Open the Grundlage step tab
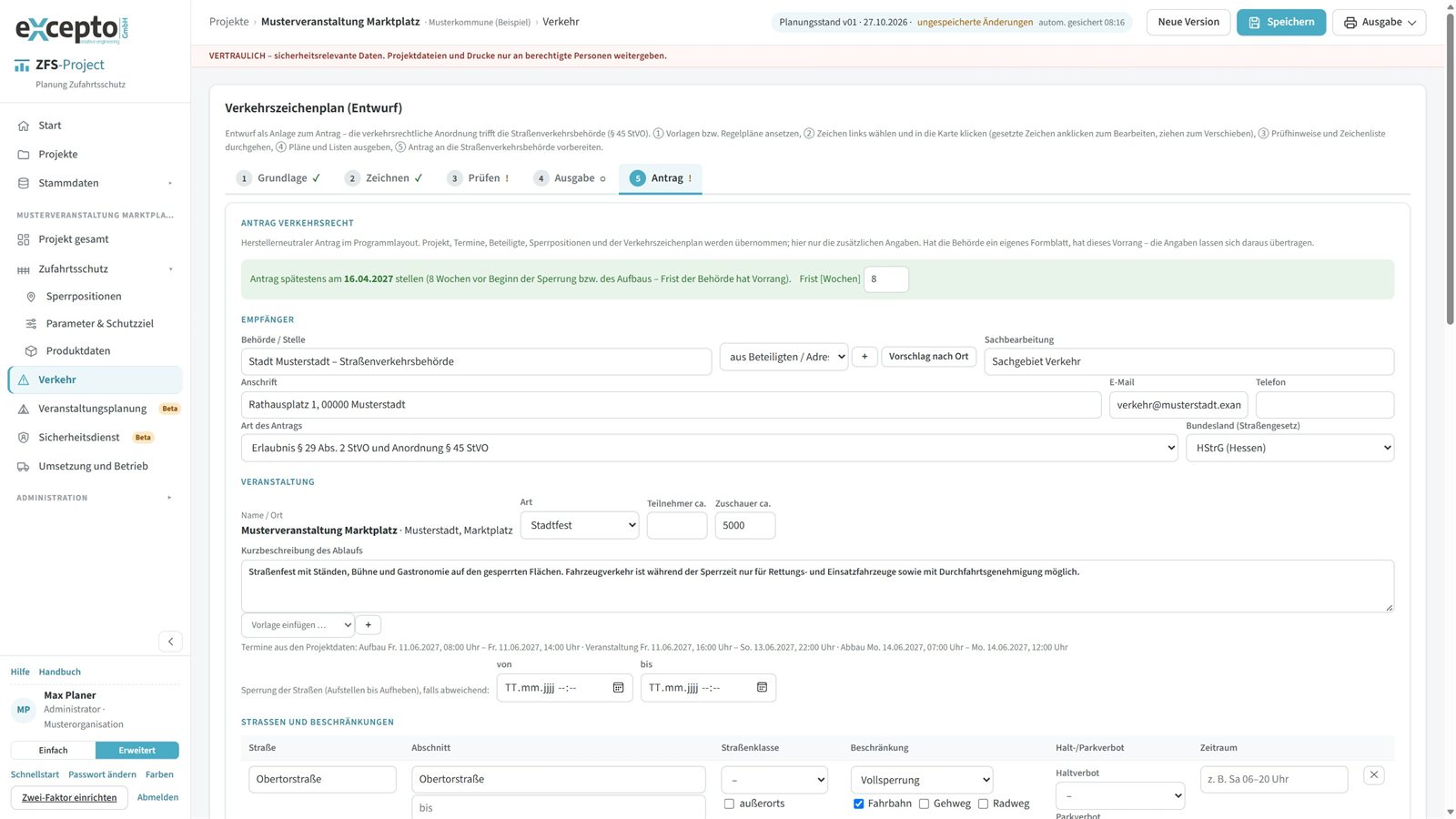This screenshot has width=1456, height=819. coord(278,178)
